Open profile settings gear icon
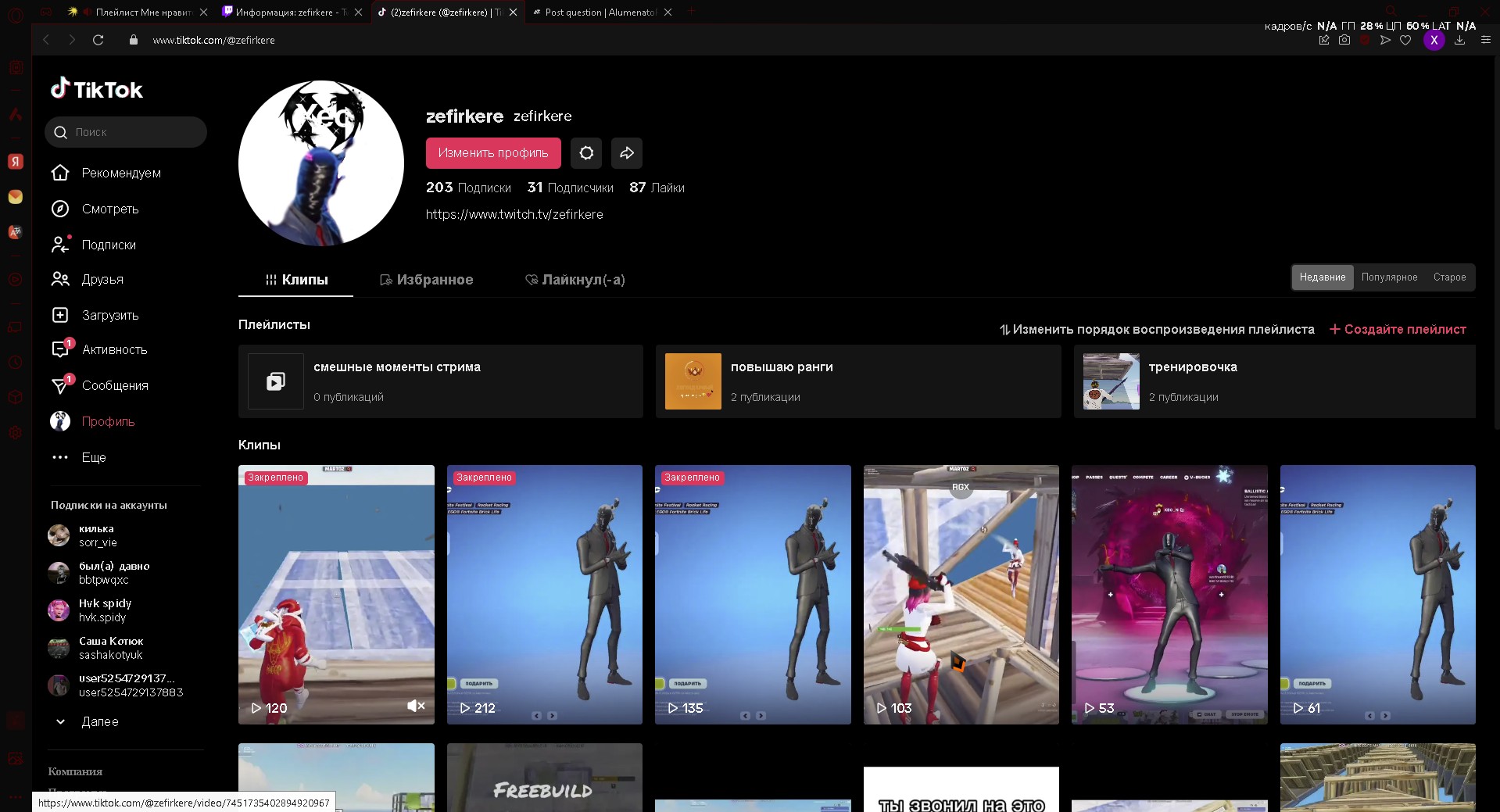Image resolution: width=1500 pixels, height=812 pixels. [586, 153]
